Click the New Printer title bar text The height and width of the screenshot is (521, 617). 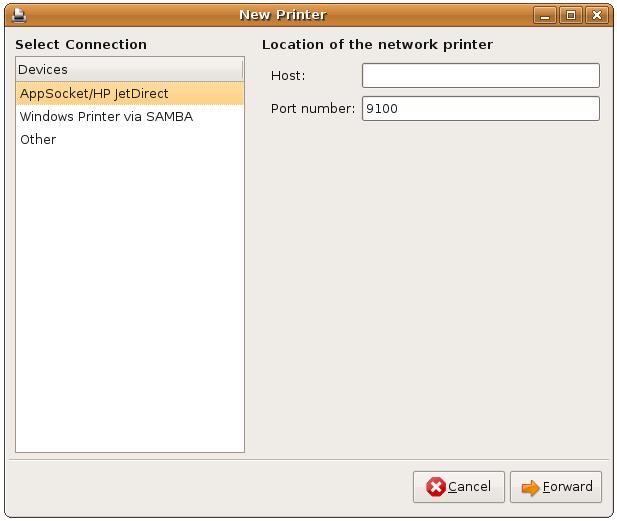pos(282,15)
